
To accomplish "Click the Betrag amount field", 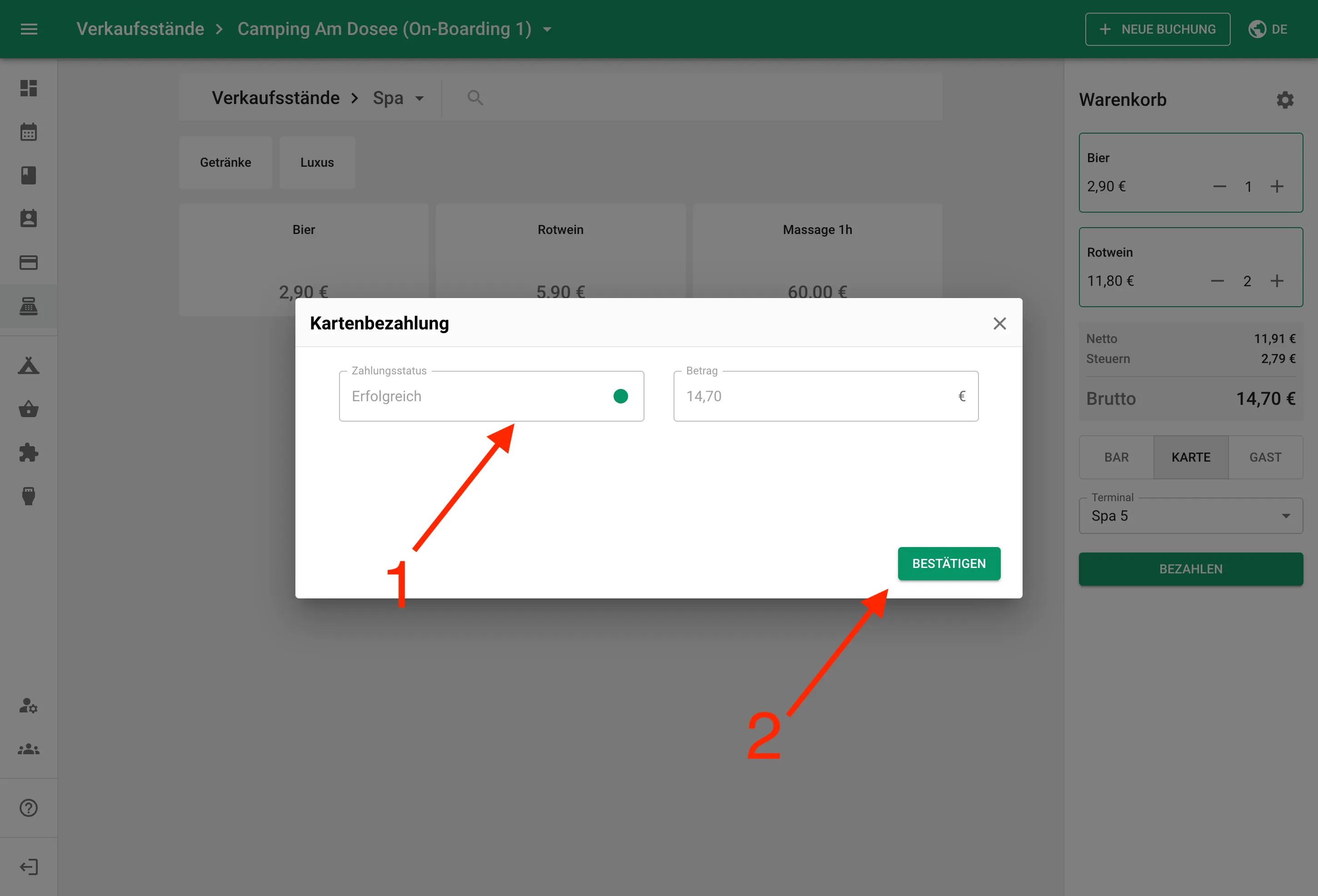I will pyautogui.click(x=826, y=396).
